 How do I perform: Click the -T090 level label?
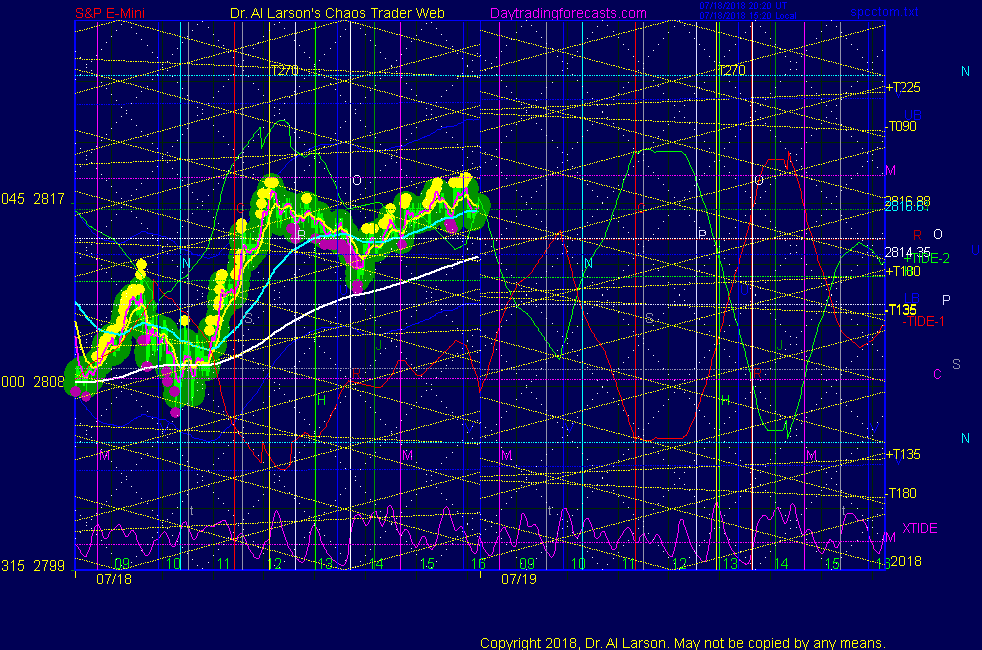(901, 126)
